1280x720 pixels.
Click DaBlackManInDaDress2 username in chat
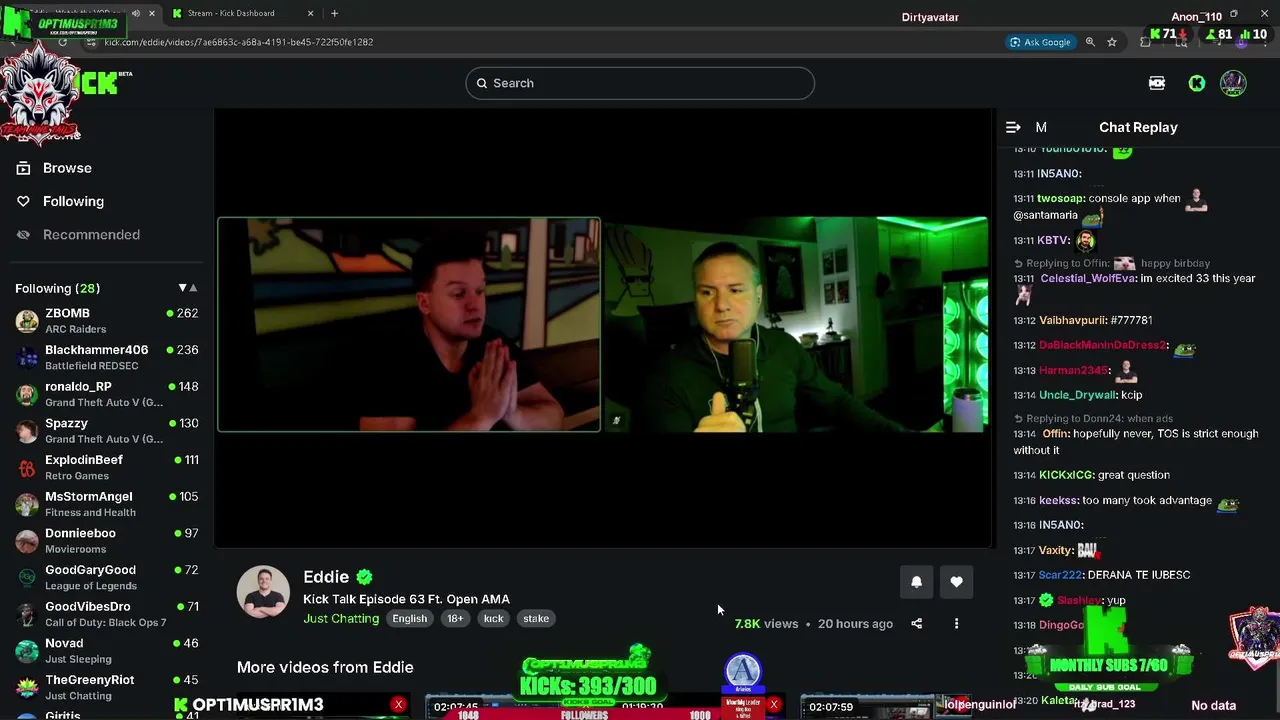click(1102, 345)
